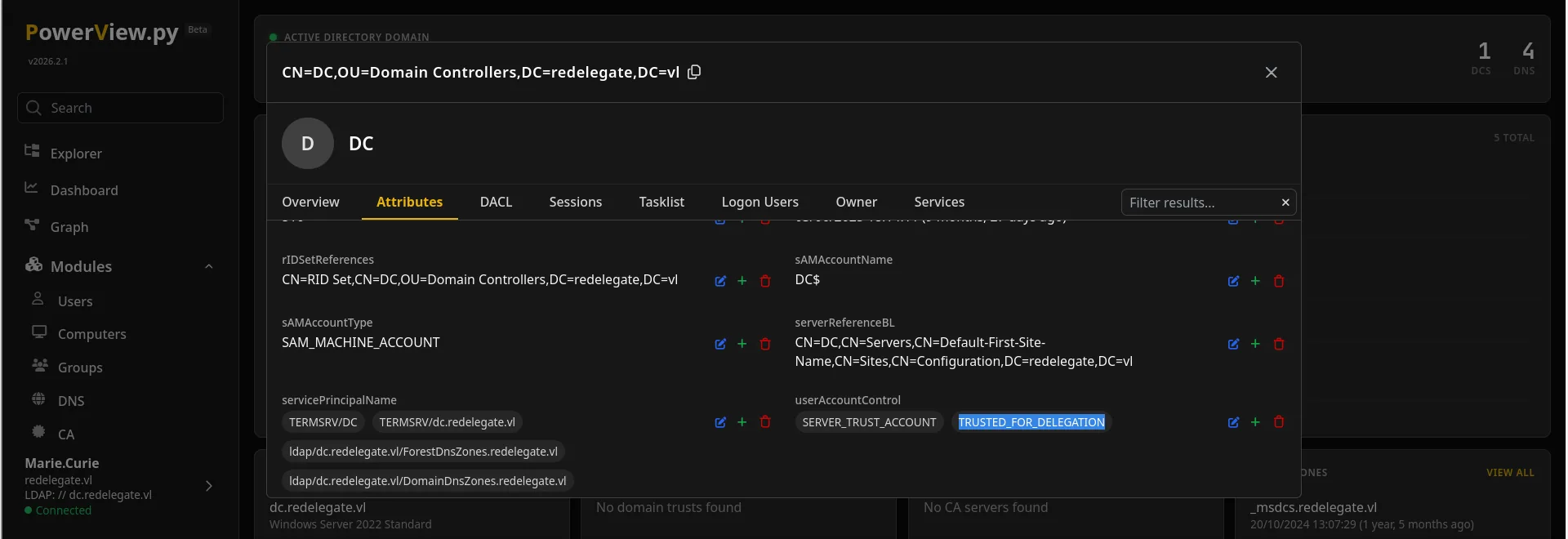1568x539 pixels.
Task: Edit the sAMAccountName attribute
Action: point(1233,281)
